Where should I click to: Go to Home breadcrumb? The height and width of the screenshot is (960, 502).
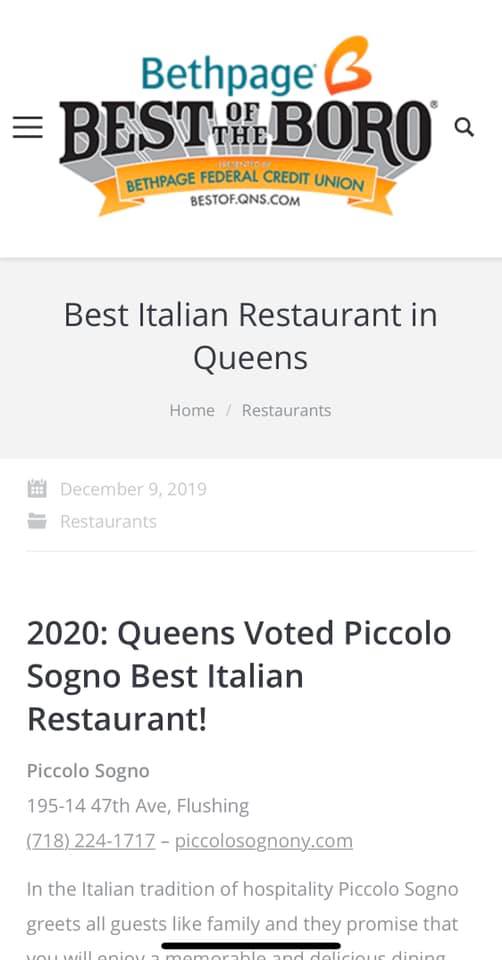click(x=192, y=410)
